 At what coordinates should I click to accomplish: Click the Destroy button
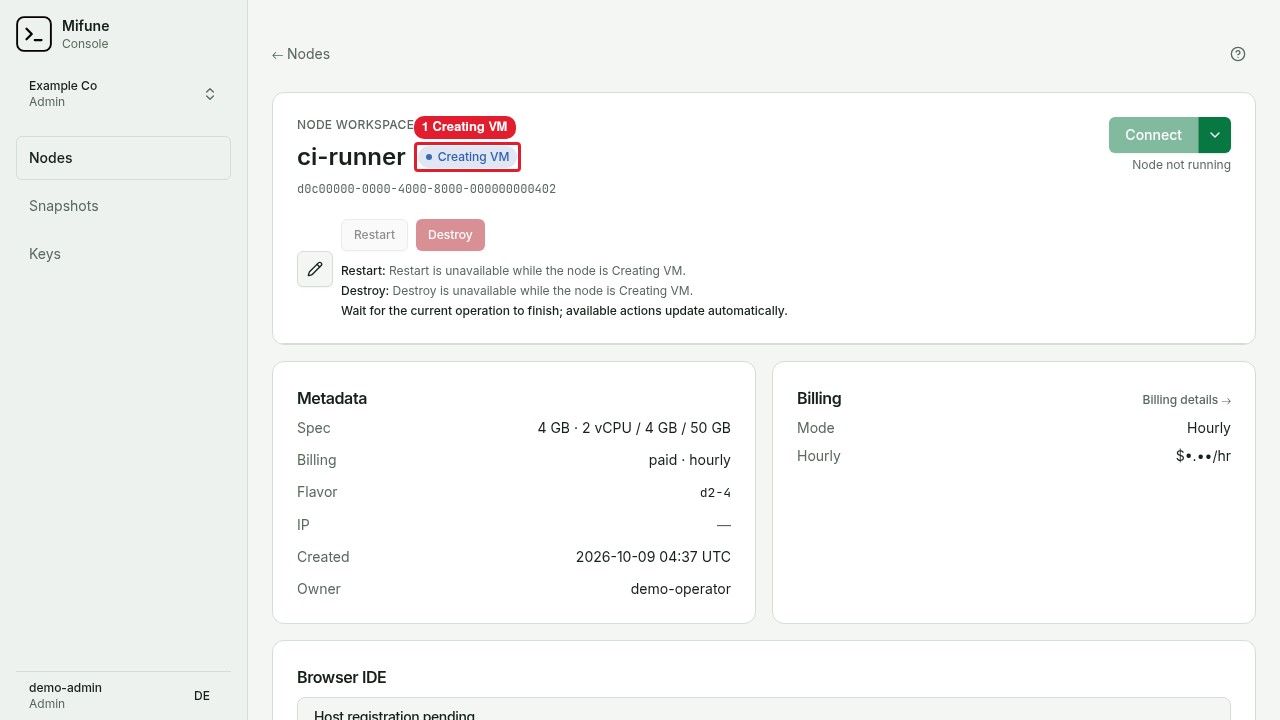point(450,235)
